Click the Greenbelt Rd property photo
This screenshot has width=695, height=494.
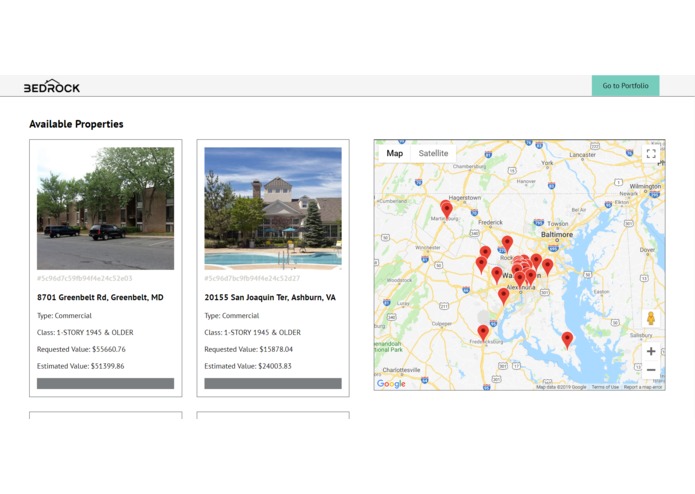pos(105,208)
